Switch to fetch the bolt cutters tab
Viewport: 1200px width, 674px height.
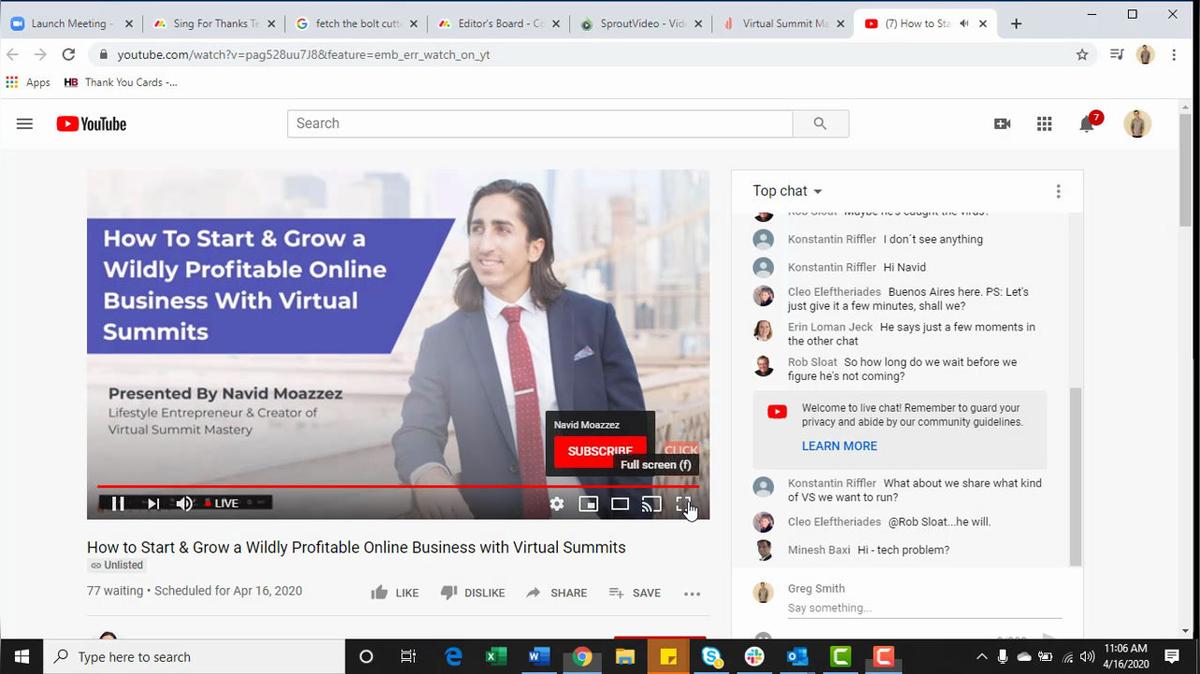point(356,24)
